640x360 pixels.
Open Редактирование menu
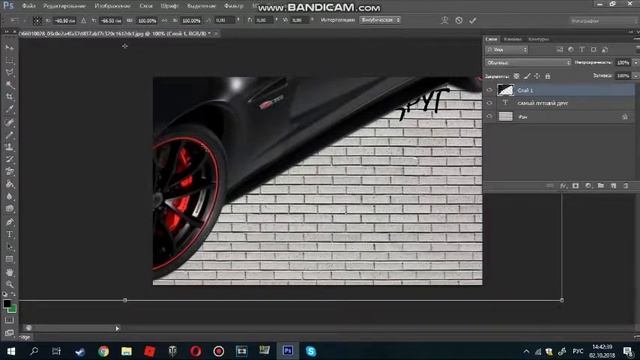(x=64, y=6)
